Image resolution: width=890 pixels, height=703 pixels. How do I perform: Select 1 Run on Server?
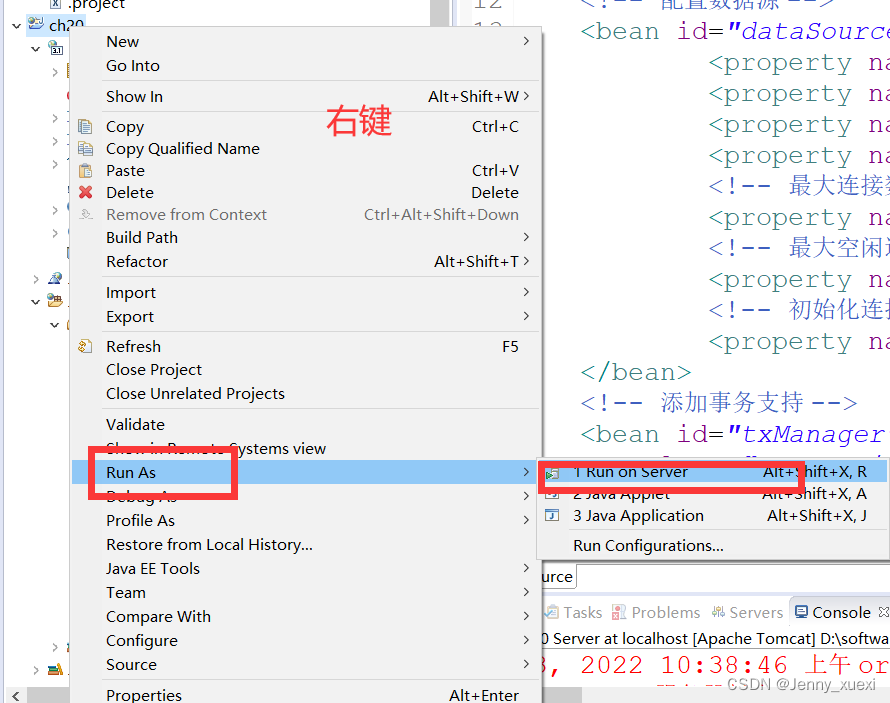pos(713,472)
